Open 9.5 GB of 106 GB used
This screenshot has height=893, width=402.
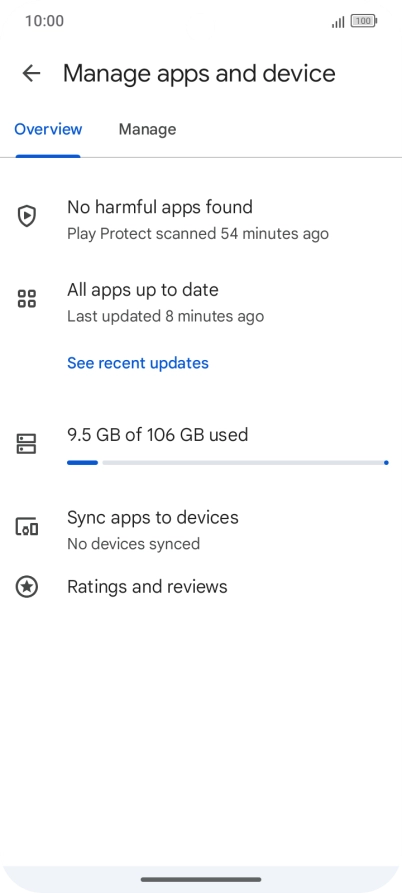pyautogui.click(x=158, y=435)
